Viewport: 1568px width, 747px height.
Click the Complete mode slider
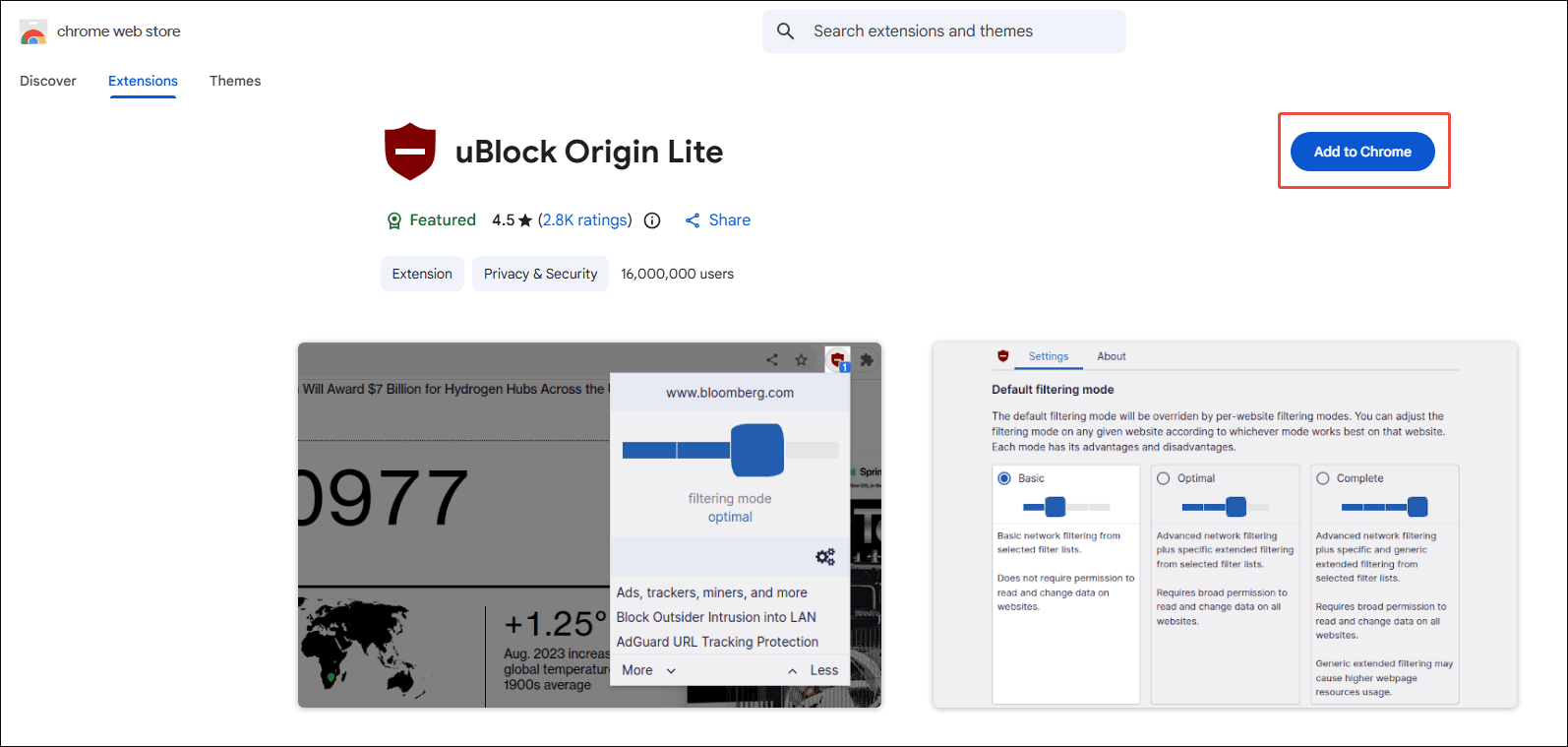click(x=1385, y=507)
